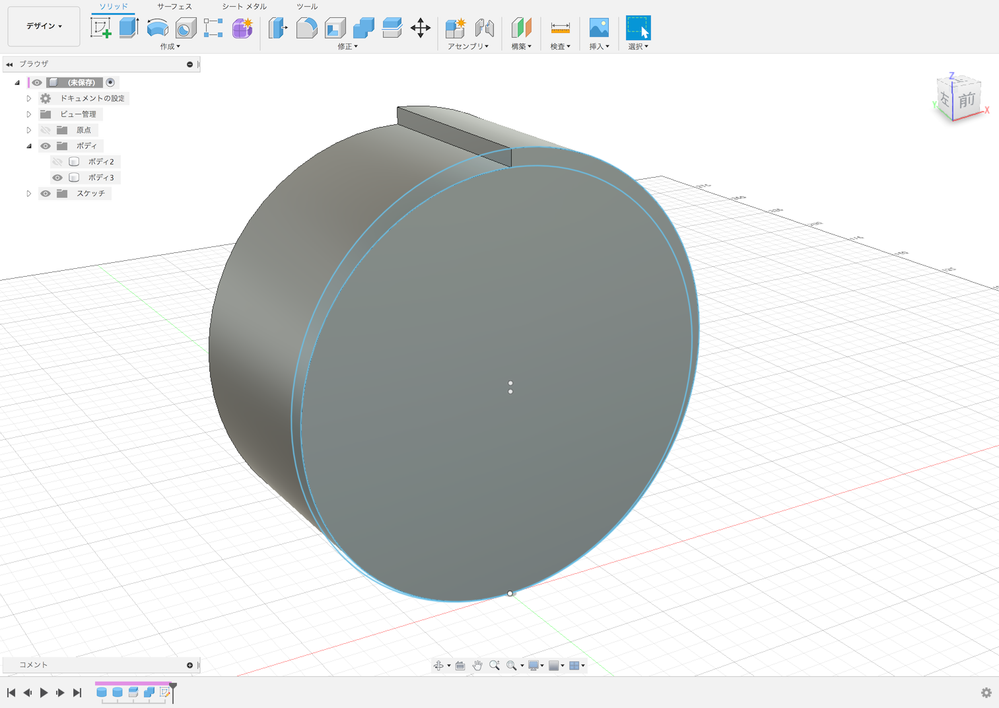Activate the window Select tool

pos(638,28)
